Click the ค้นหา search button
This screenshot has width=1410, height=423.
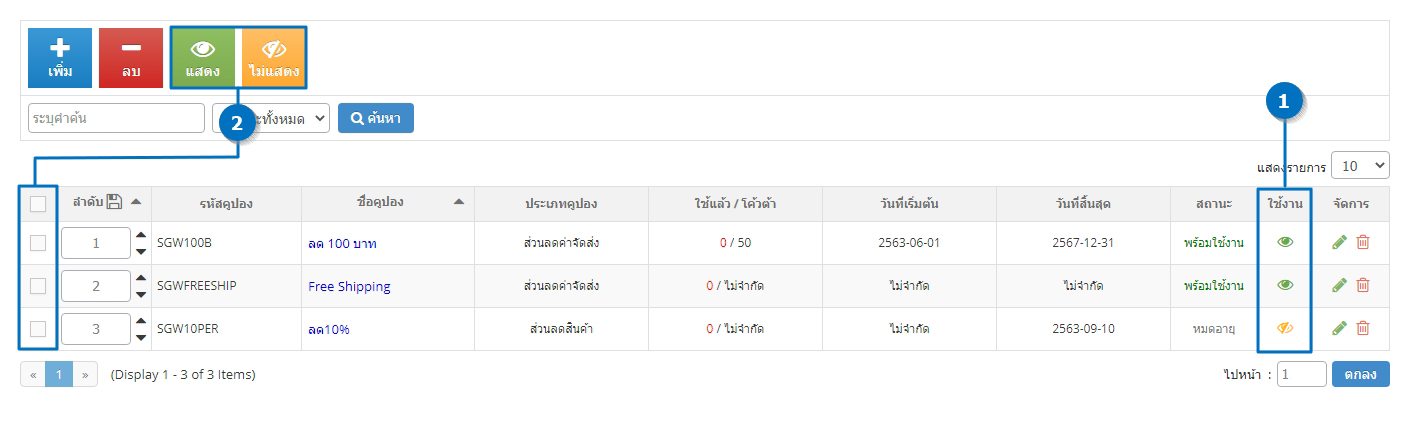(x=376, y=118)
